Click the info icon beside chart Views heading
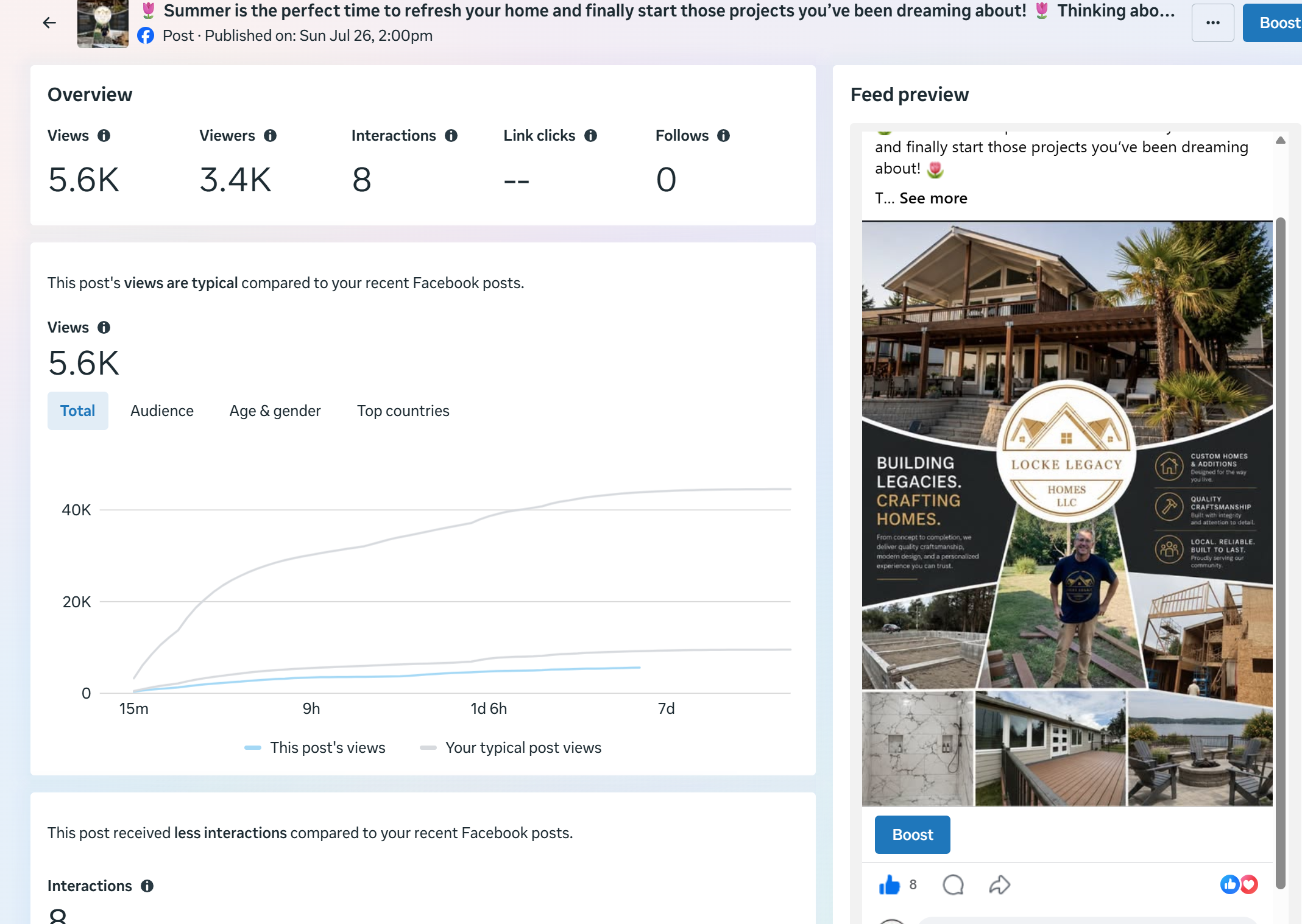The height and width of the screenshot is (924, 1302). pos(104,327)
